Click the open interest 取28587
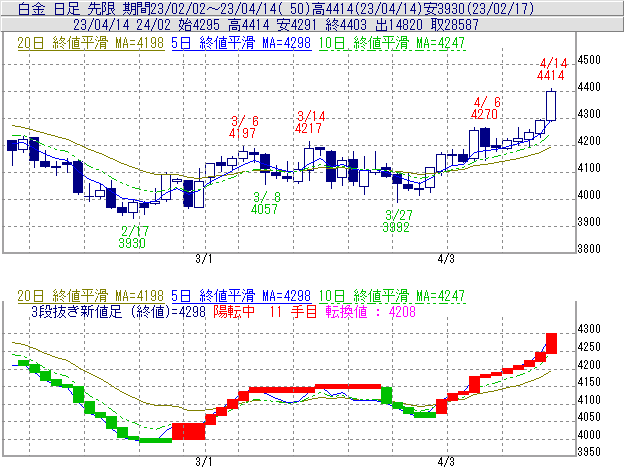Image resolution: width=624 pixels, height=475 pixels. (454, 25)
